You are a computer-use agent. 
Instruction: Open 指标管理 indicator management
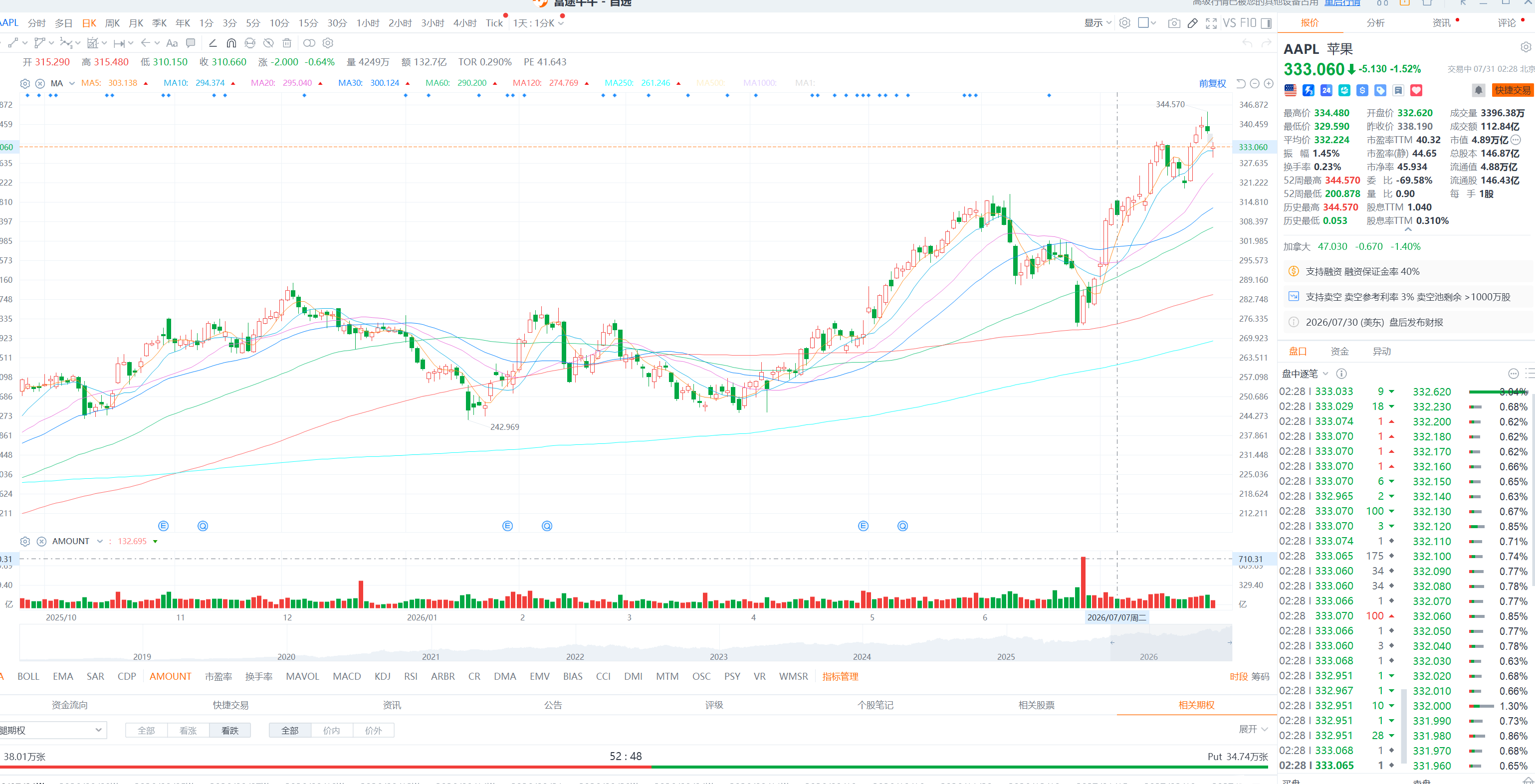click(x=840, y=676)
